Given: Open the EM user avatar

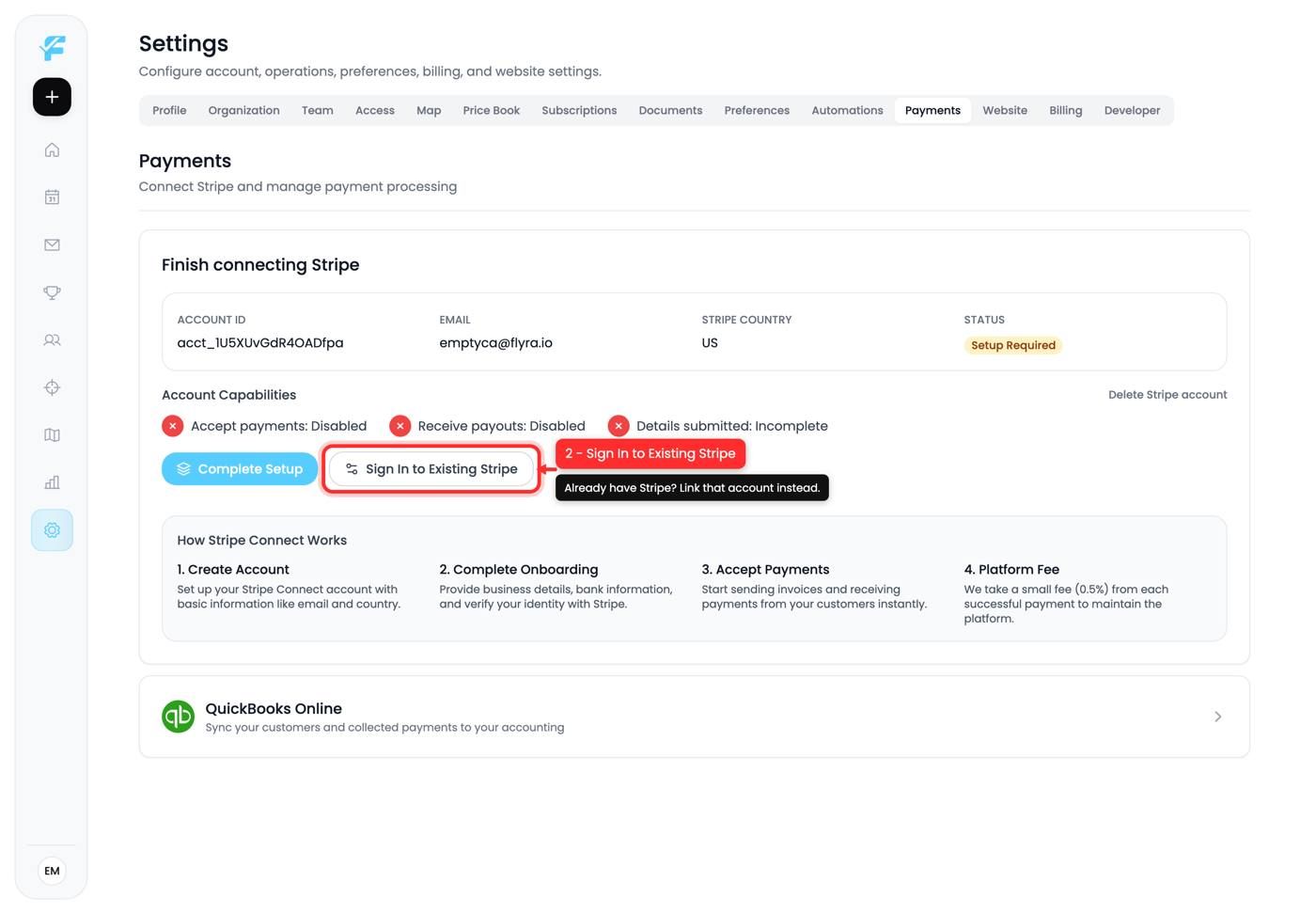Looking at the screenshot, I should (52, 871).
